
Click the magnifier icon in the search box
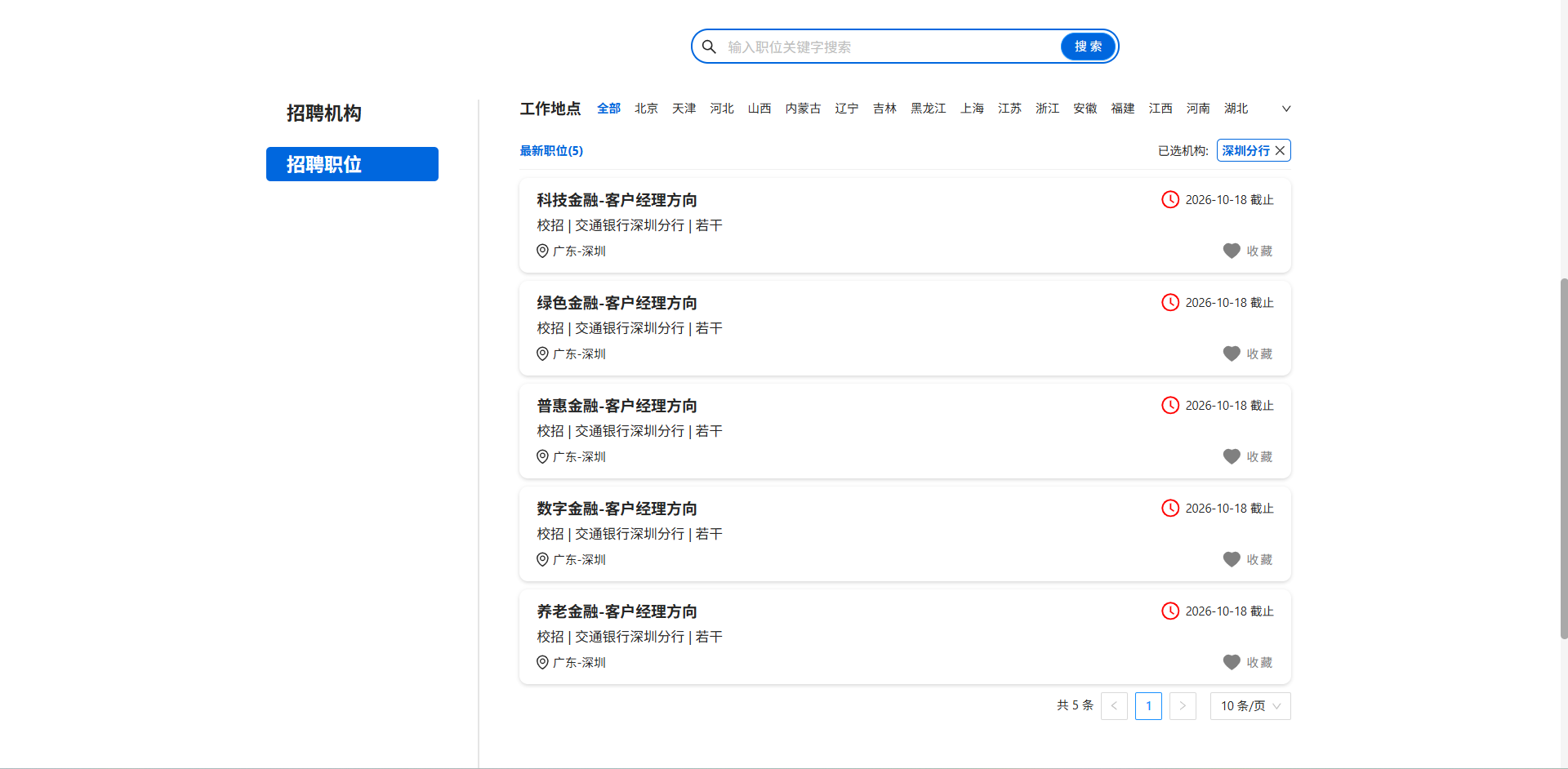pos(709,47)
